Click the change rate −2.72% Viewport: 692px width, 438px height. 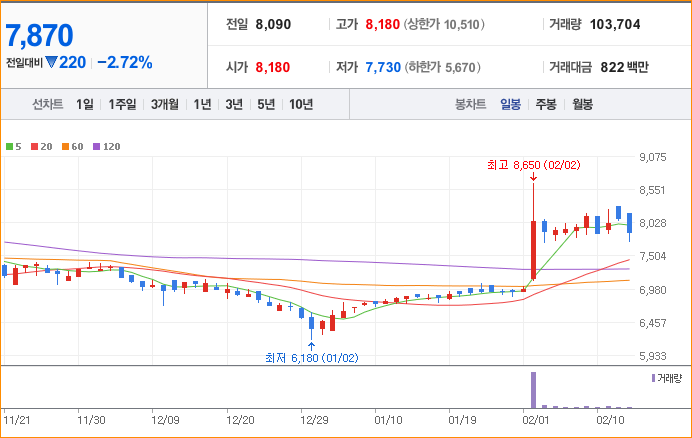click(x=125, y=63)
